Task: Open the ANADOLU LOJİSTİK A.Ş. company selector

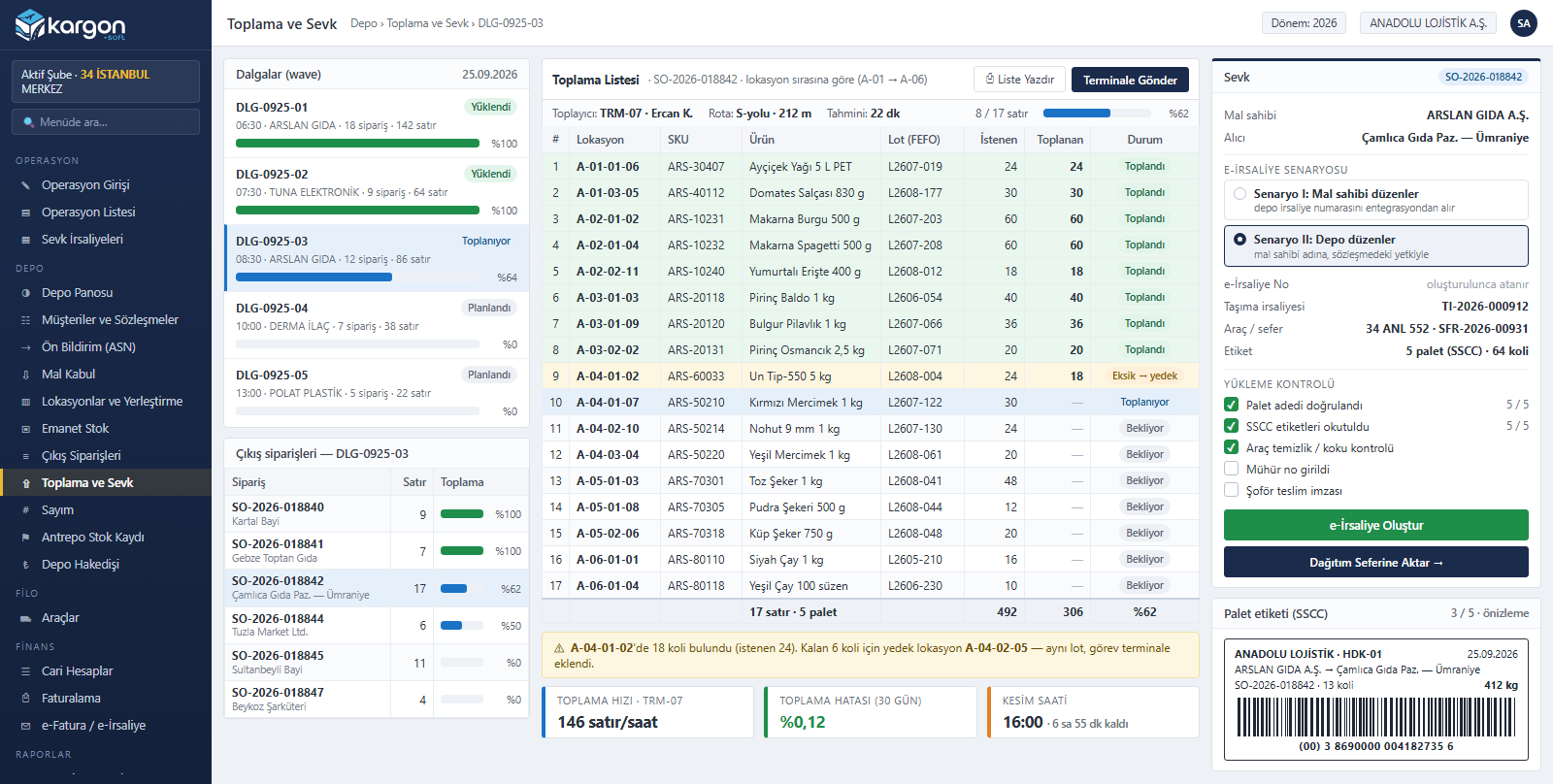Action: click(x=1428, y=23)
